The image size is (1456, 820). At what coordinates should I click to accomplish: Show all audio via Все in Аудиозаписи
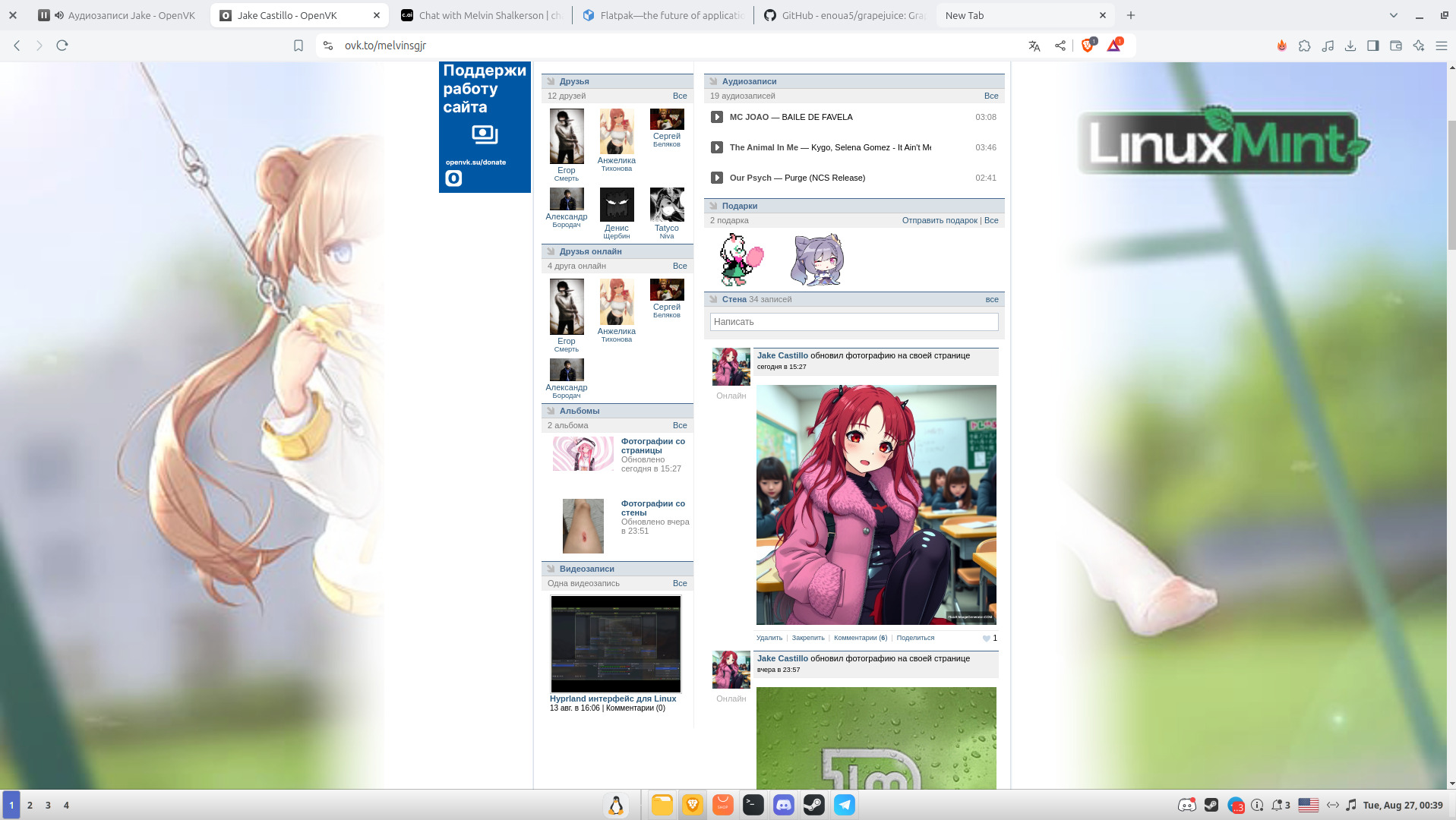click(991, 96)
